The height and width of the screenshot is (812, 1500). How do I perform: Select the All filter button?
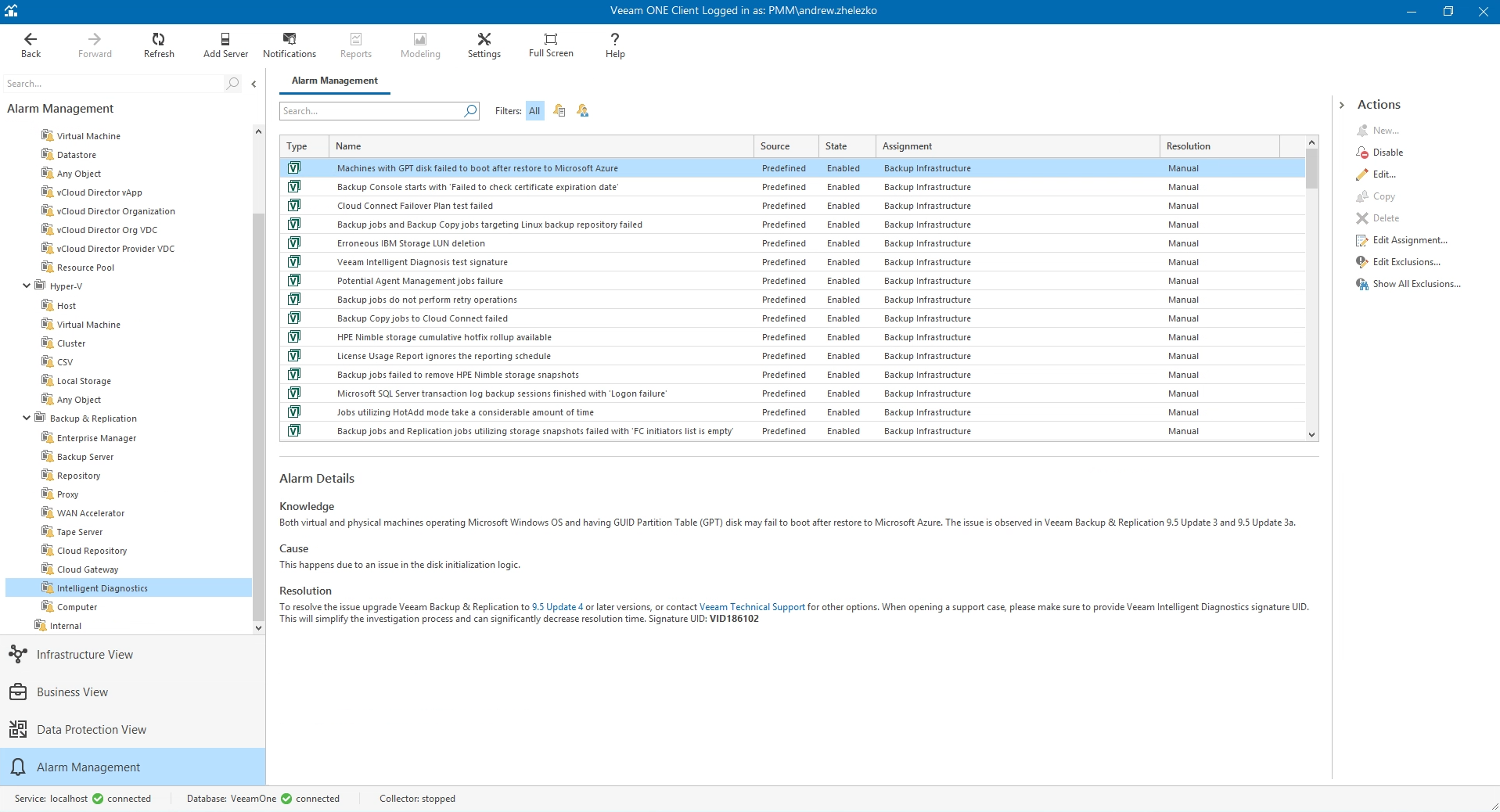coord(534,111)
